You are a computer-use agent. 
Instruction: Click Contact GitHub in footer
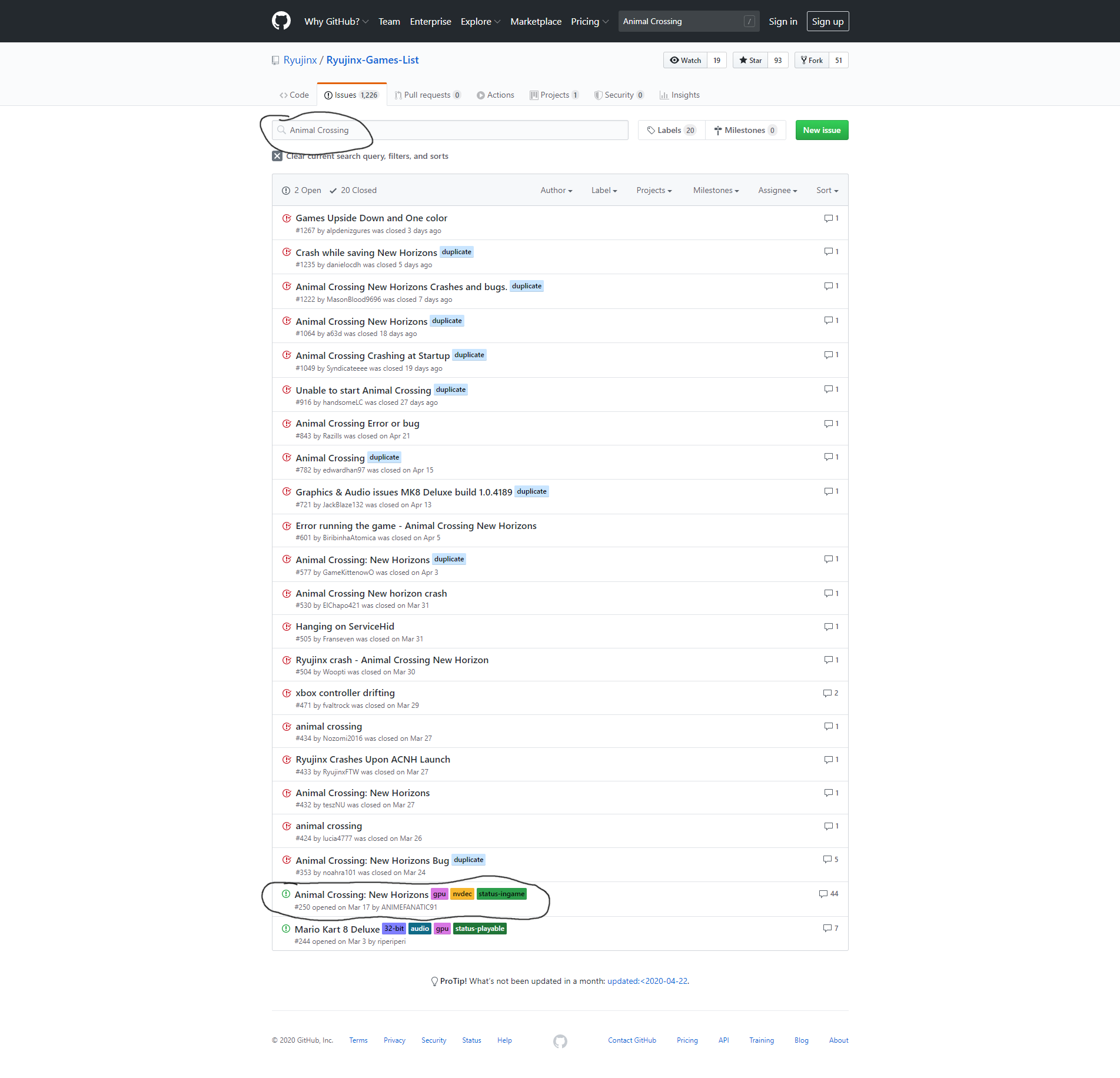coord(632,1040)
